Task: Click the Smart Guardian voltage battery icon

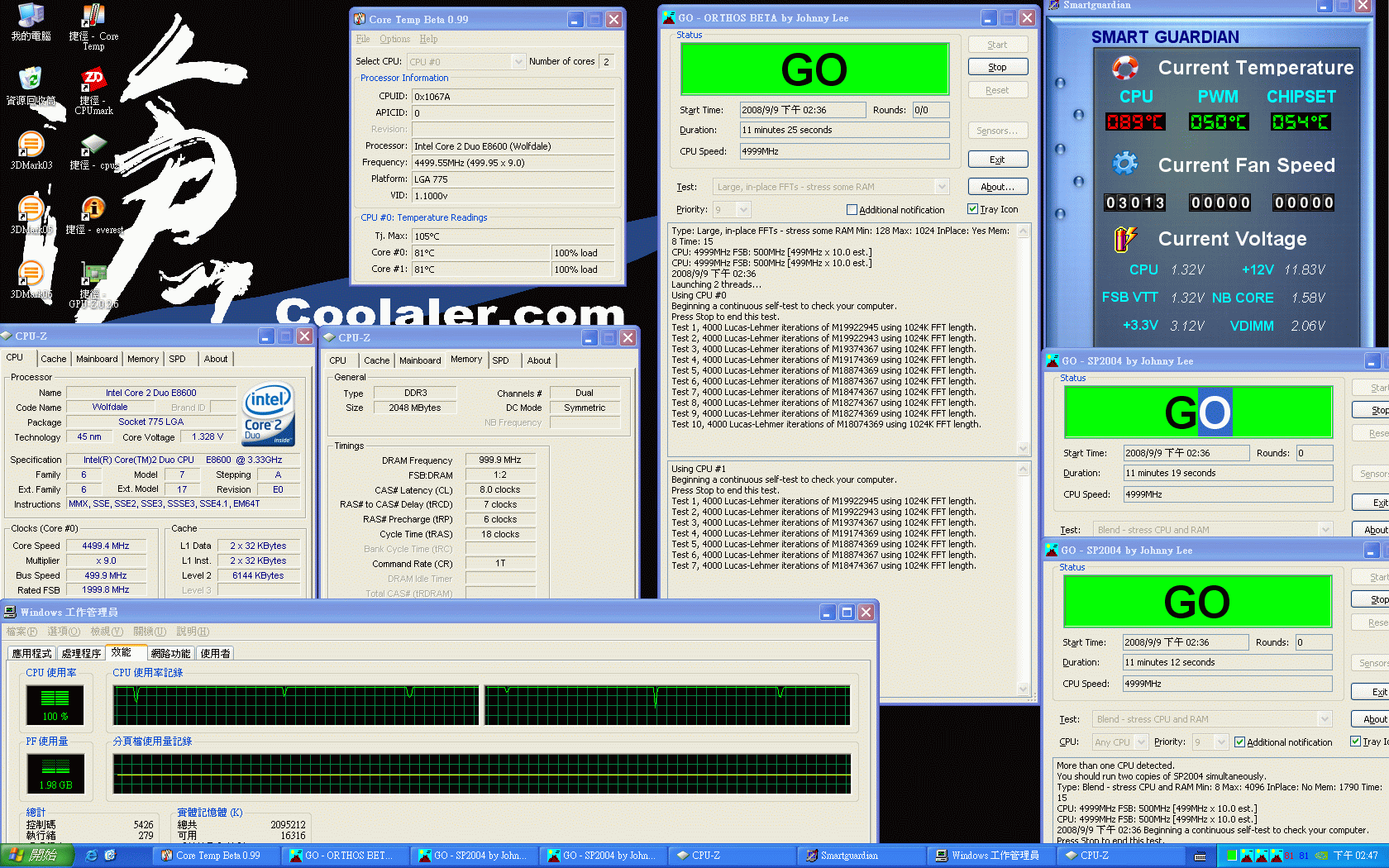Action: click(x=1124, y=239)
